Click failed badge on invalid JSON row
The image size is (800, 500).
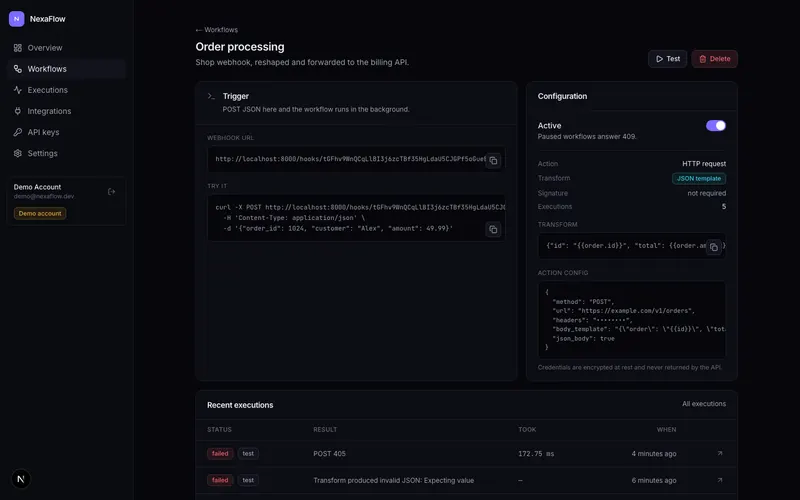click(220, 480)
